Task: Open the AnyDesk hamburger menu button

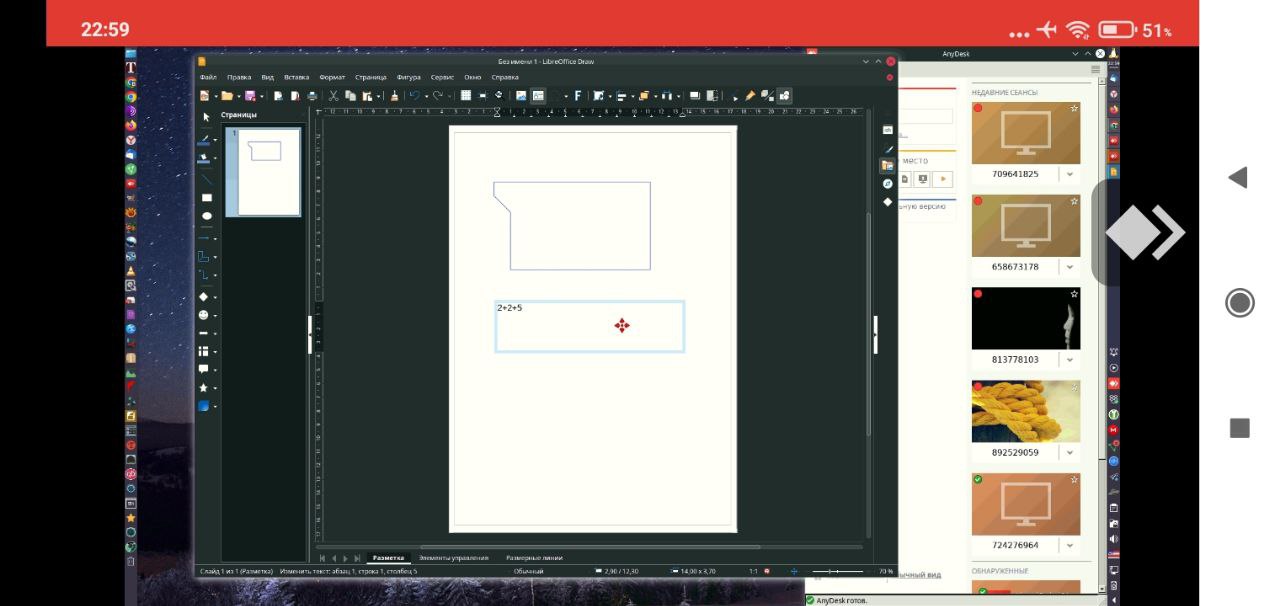Action: 1096,70
